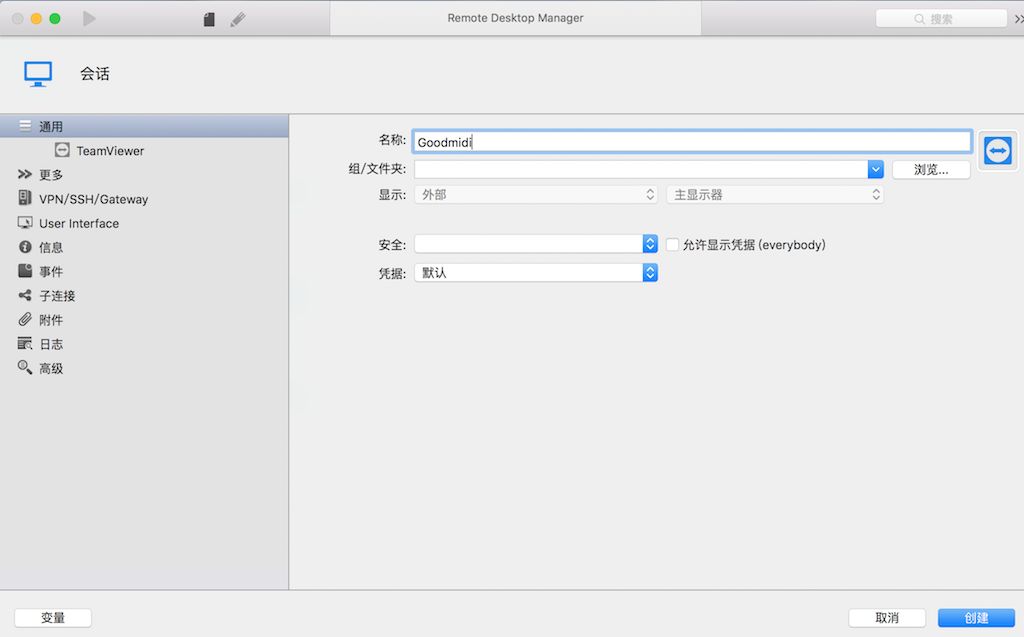Click the 创建 button
The image size is (1024, 637).
(976, 617)
